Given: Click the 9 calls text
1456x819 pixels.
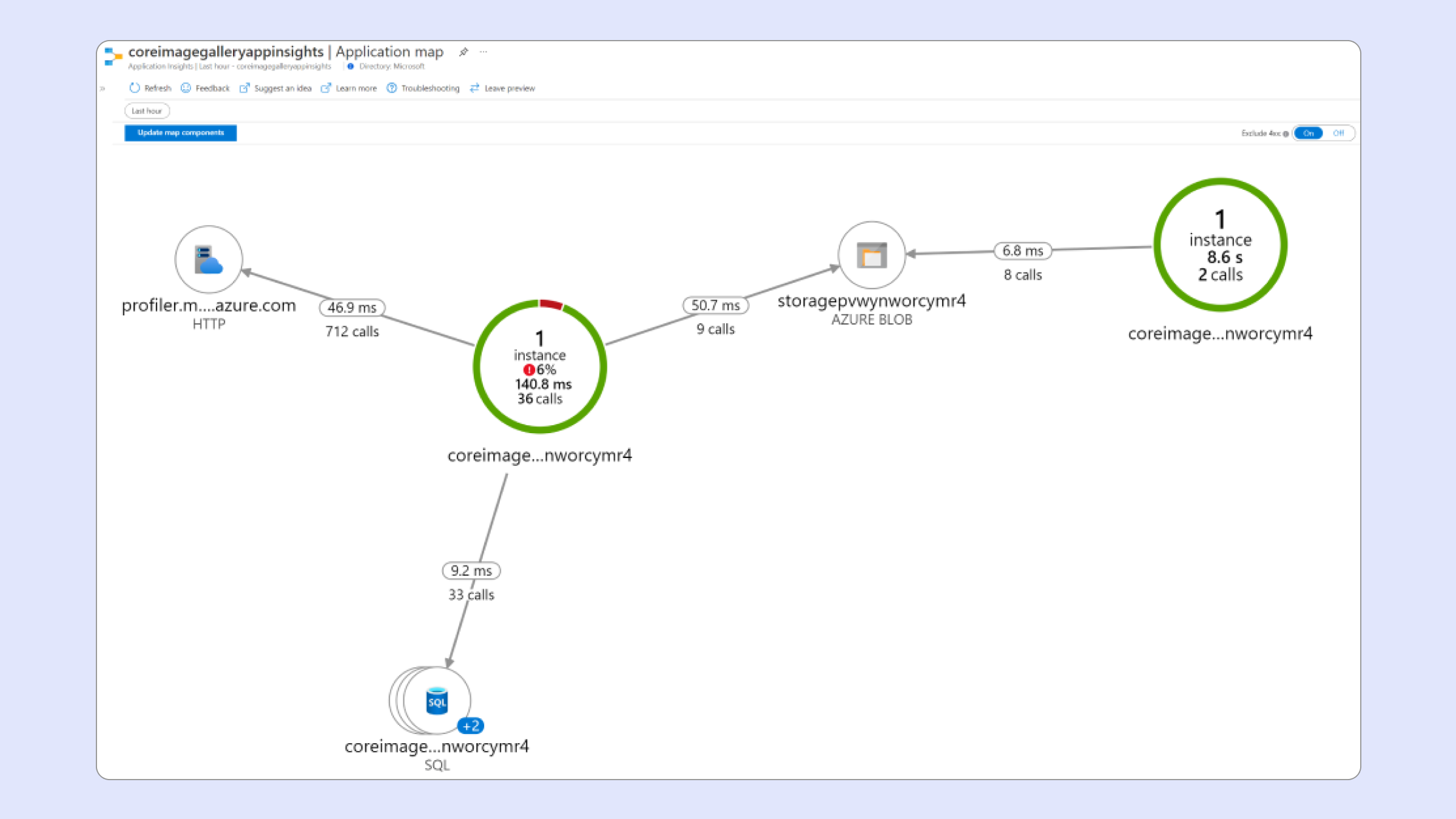Looking at the screenshot, I should click(716, 329).
